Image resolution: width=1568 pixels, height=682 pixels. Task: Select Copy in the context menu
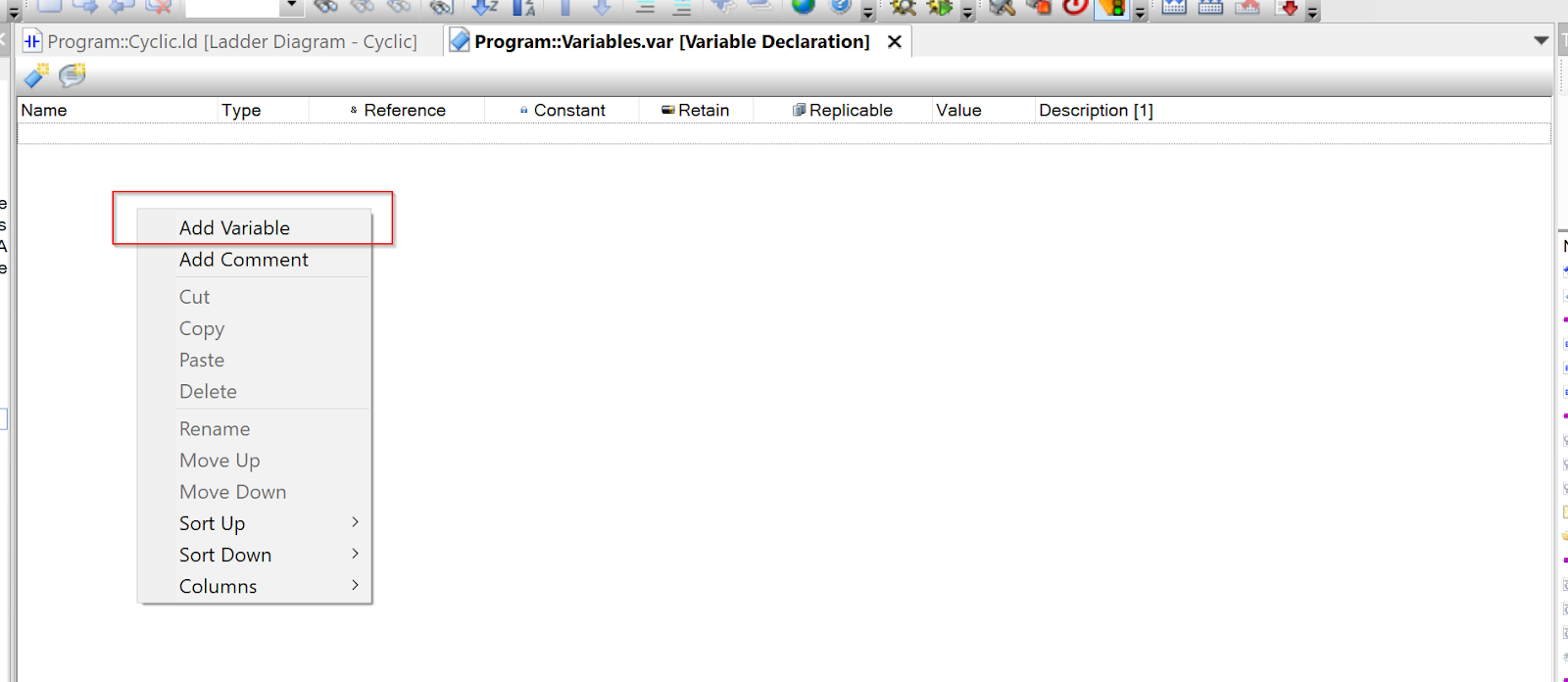255,328
